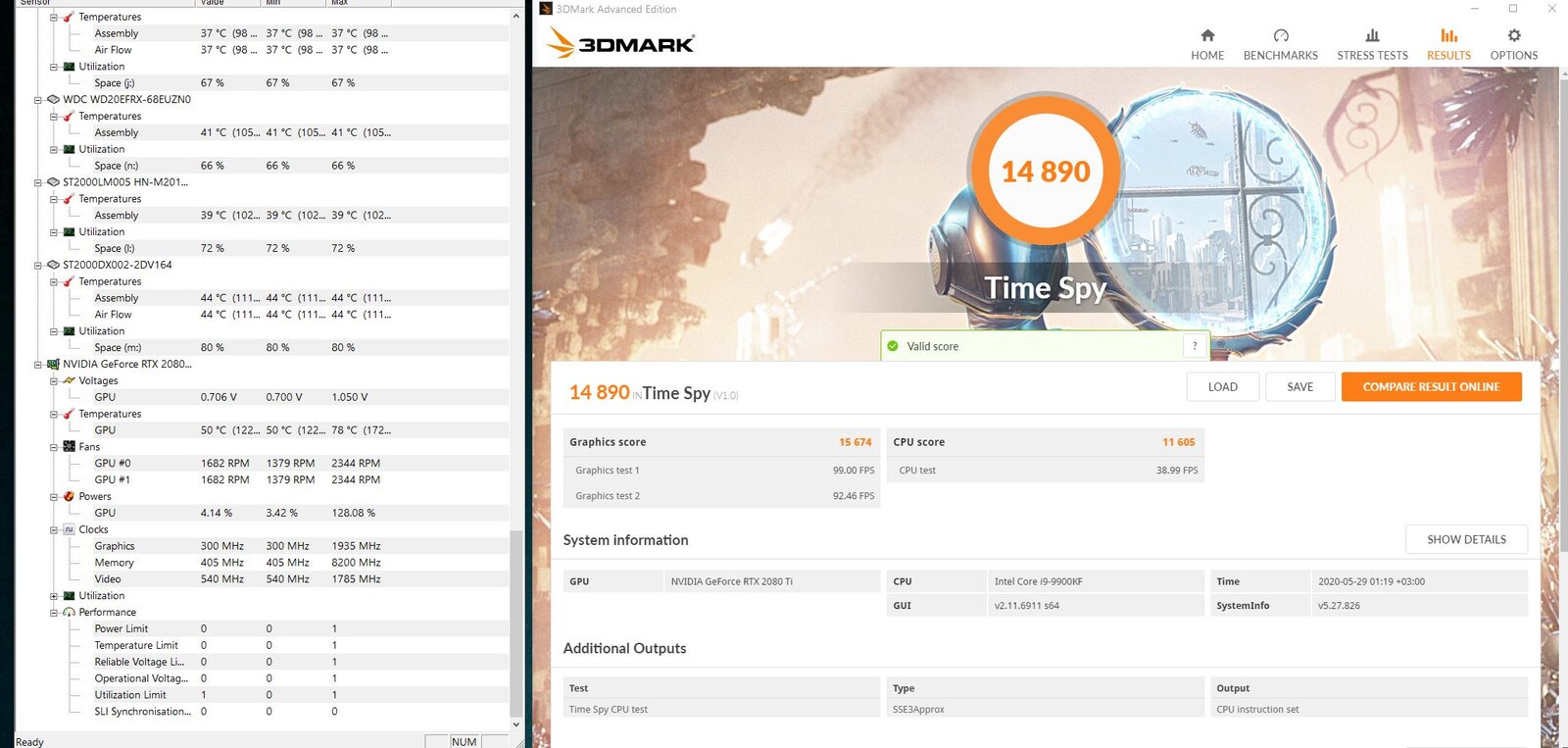1568x748 pixels.
Task: Select the 'Memory' clock row
Action: coord(262,563)
